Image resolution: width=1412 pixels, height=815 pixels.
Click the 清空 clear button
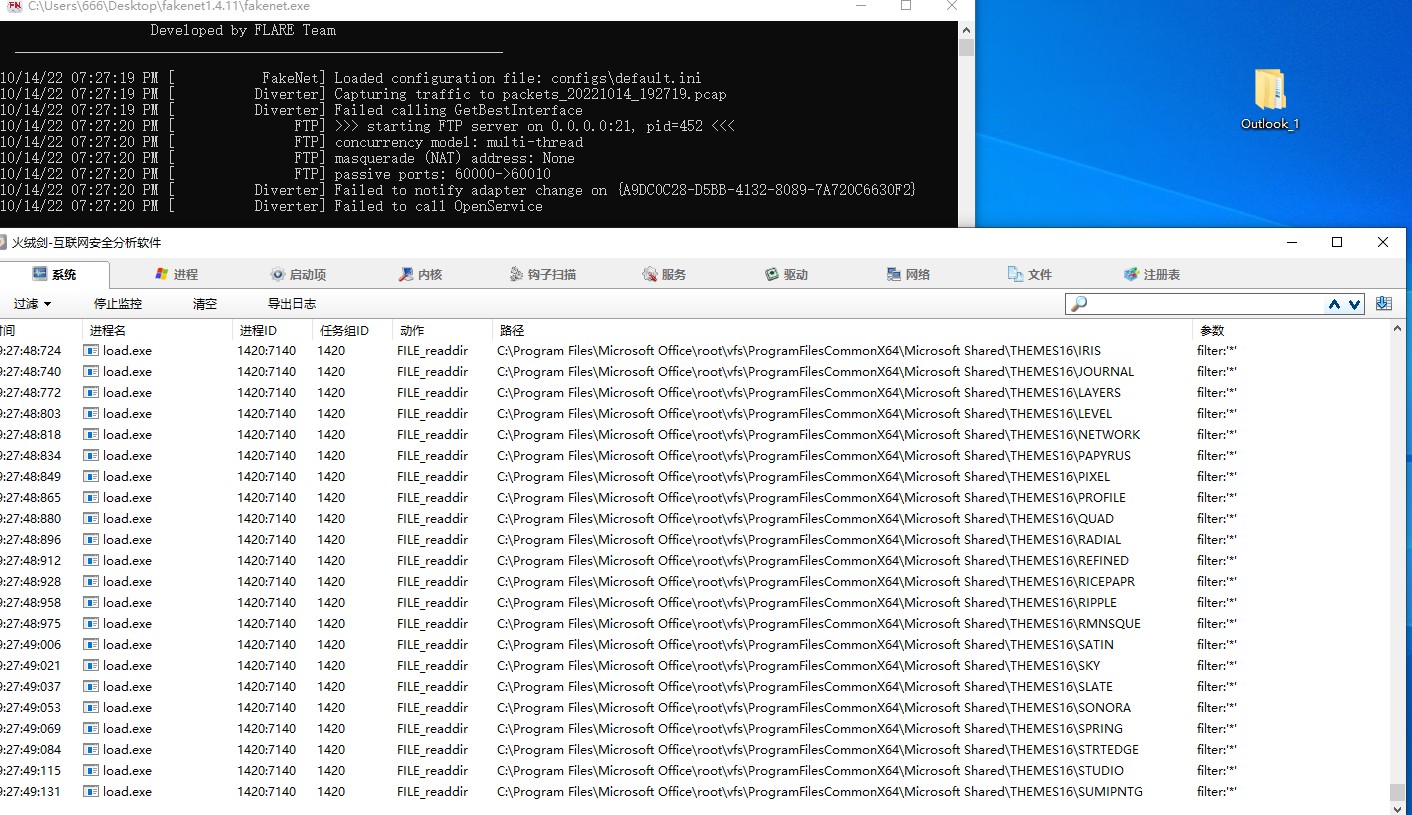coord(205,304)
